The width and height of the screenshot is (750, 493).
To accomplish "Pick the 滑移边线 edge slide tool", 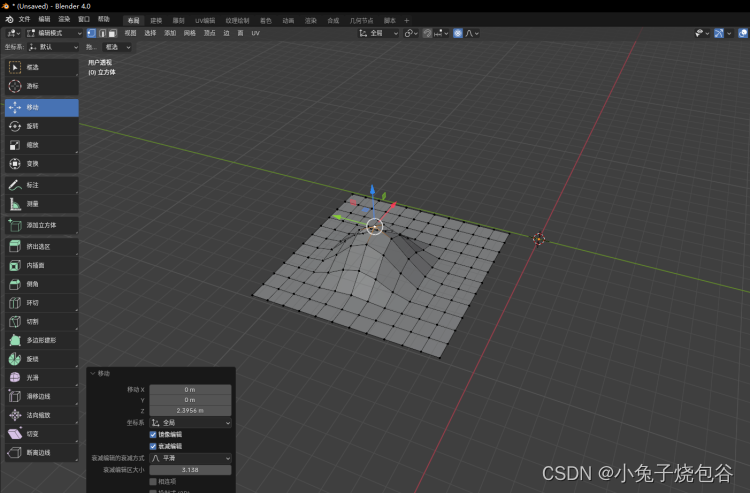I will pos(42,396).
